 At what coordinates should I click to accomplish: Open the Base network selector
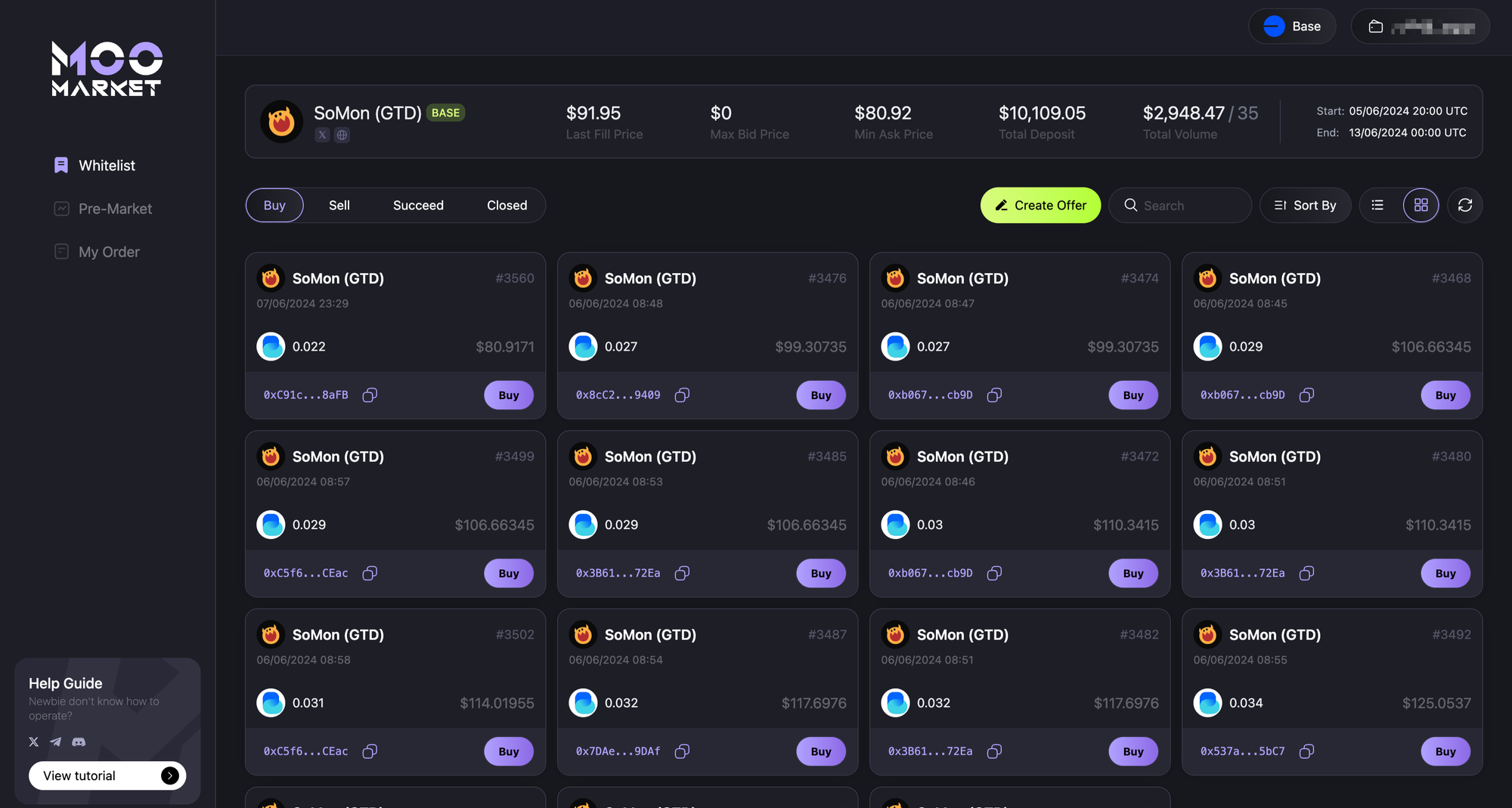click(1292, 26)
